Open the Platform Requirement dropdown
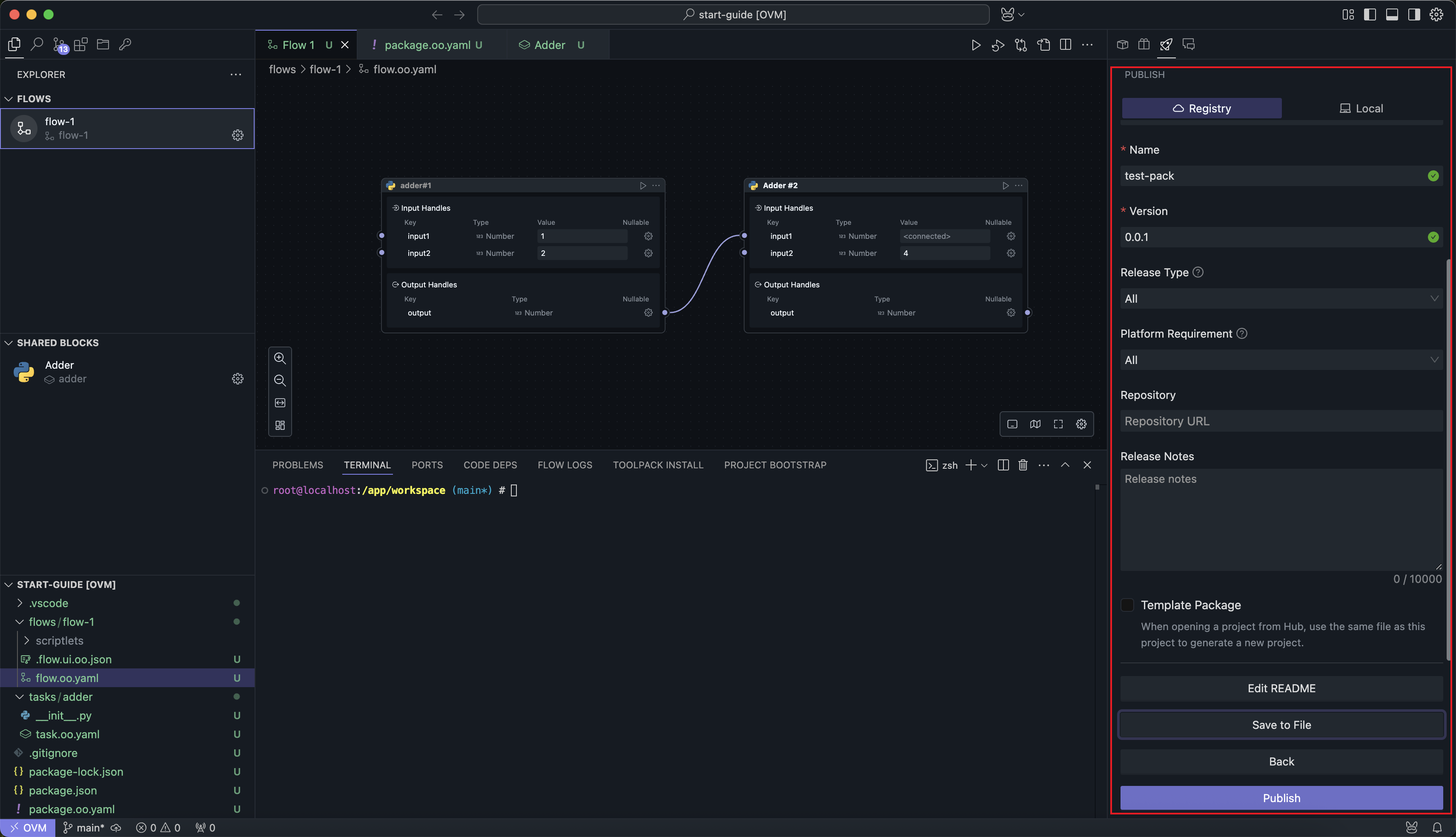 click(x=1281, y=361)
